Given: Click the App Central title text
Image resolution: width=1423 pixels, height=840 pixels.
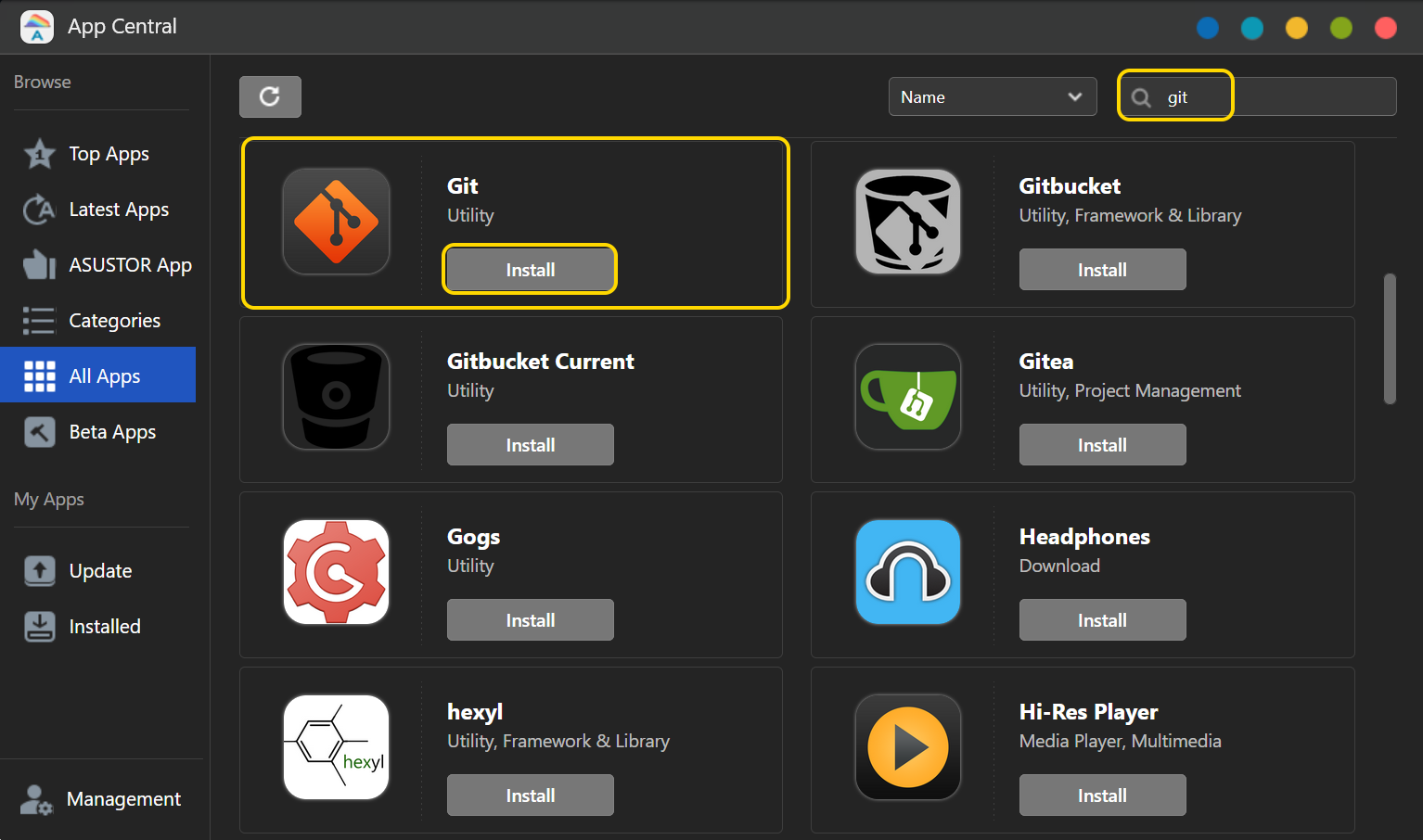Looking at the screenshot, I should pos(122,27).
